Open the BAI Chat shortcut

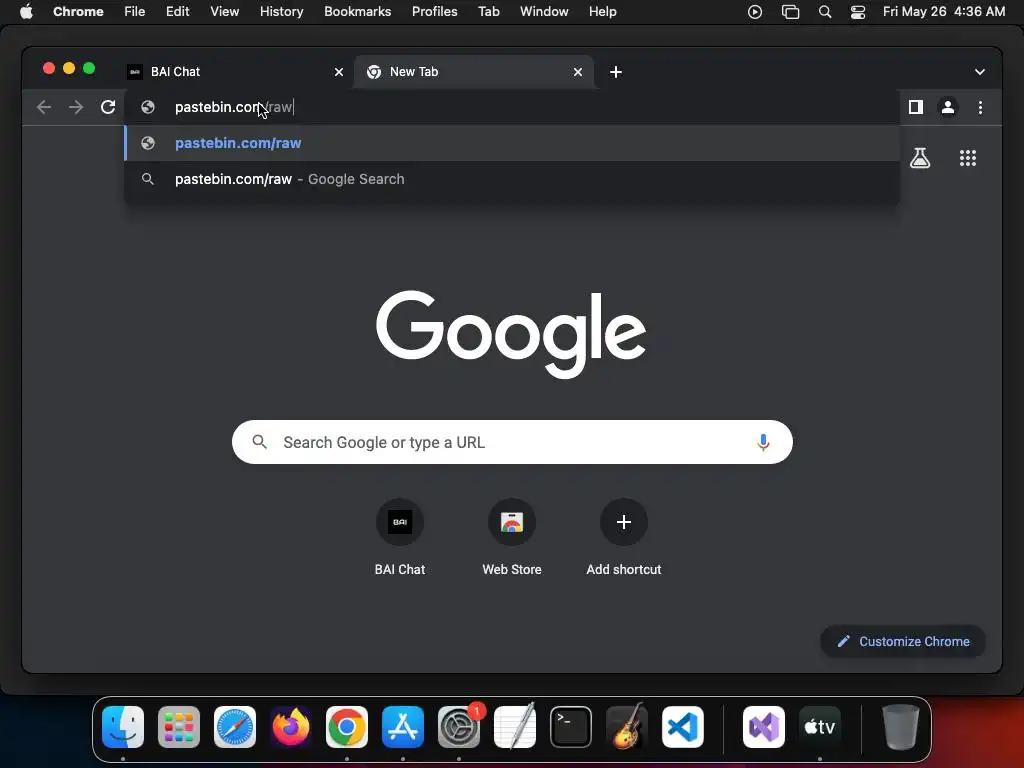400,537
